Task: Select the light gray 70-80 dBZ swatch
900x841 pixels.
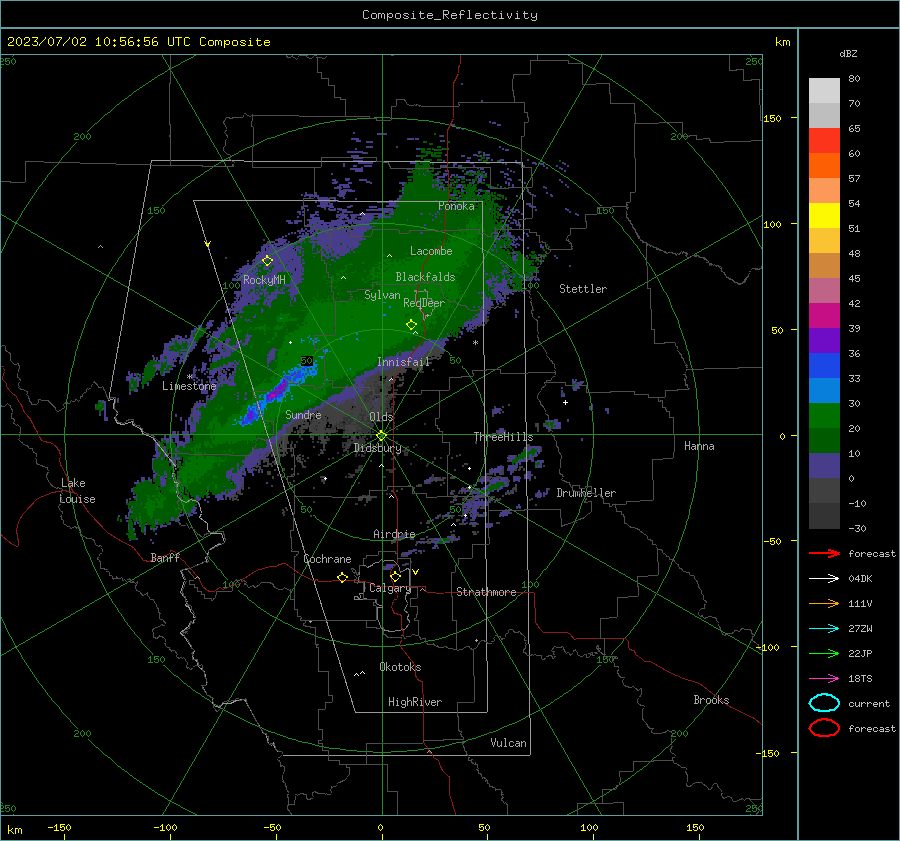Action: pos(824,91)
